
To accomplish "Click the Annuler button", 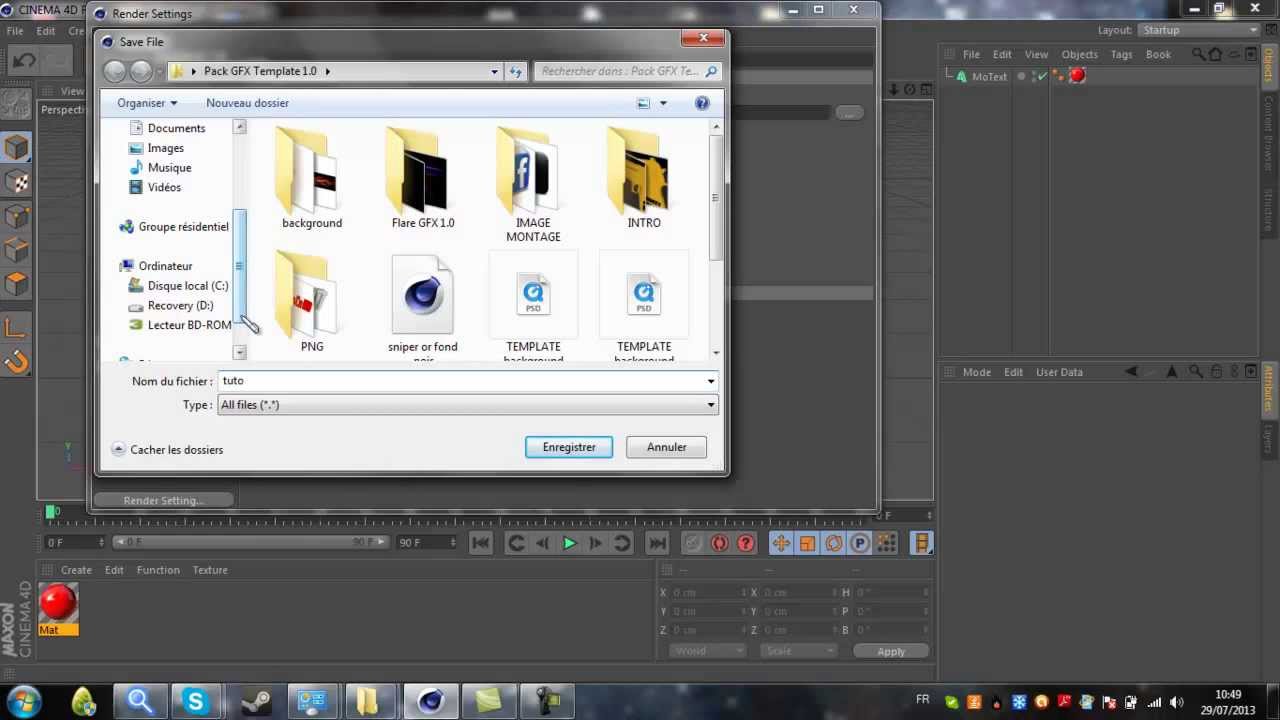I will pyautogui.click(x=666, y=447).
